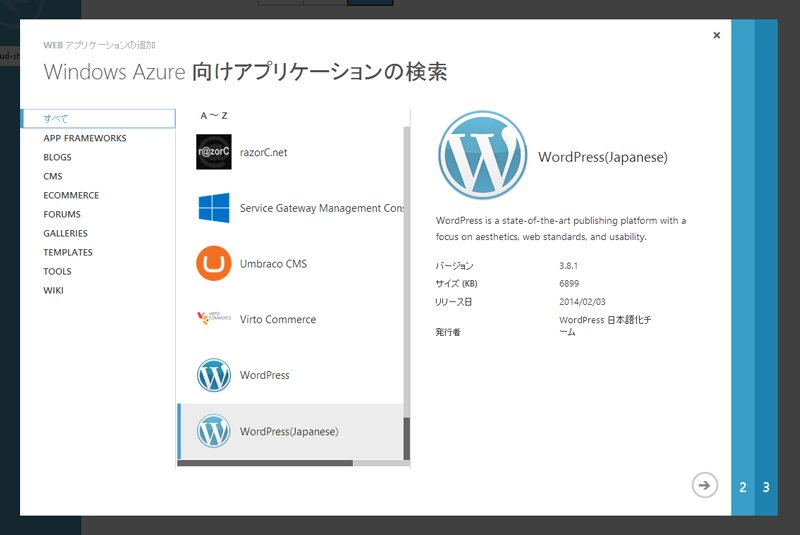Jump to wizard step 3
The width and height of the screenshot is (800, 535).
click(x=766, y=487)
